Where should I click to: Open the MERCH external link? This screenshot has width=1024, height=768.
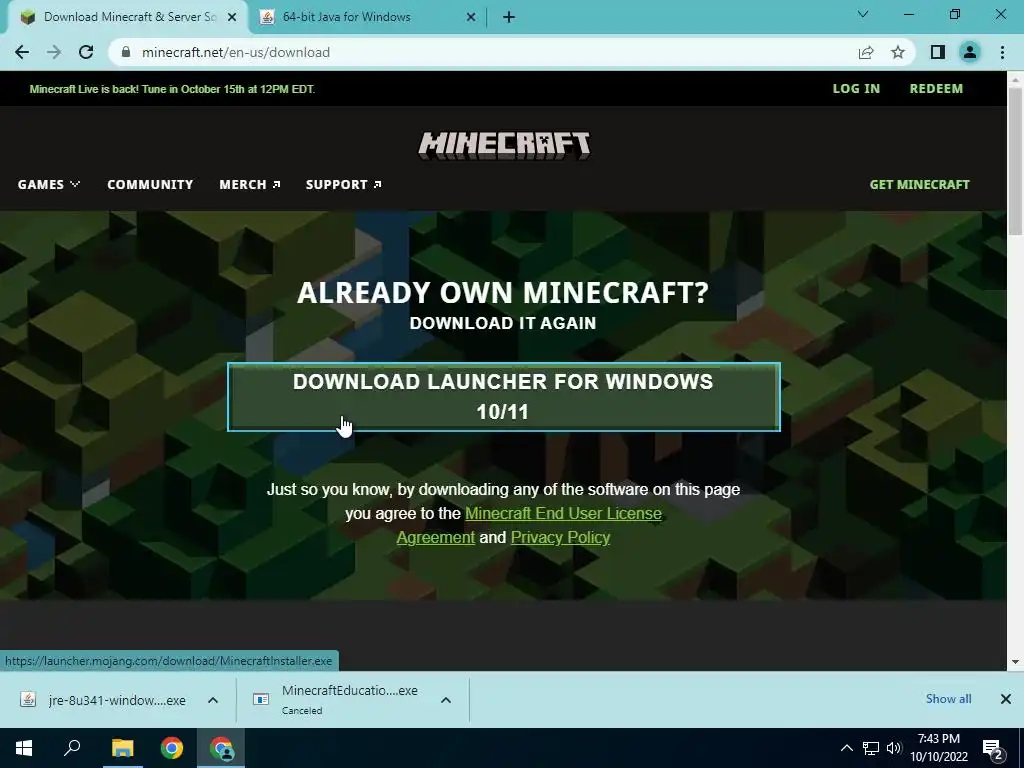point(249,185)
